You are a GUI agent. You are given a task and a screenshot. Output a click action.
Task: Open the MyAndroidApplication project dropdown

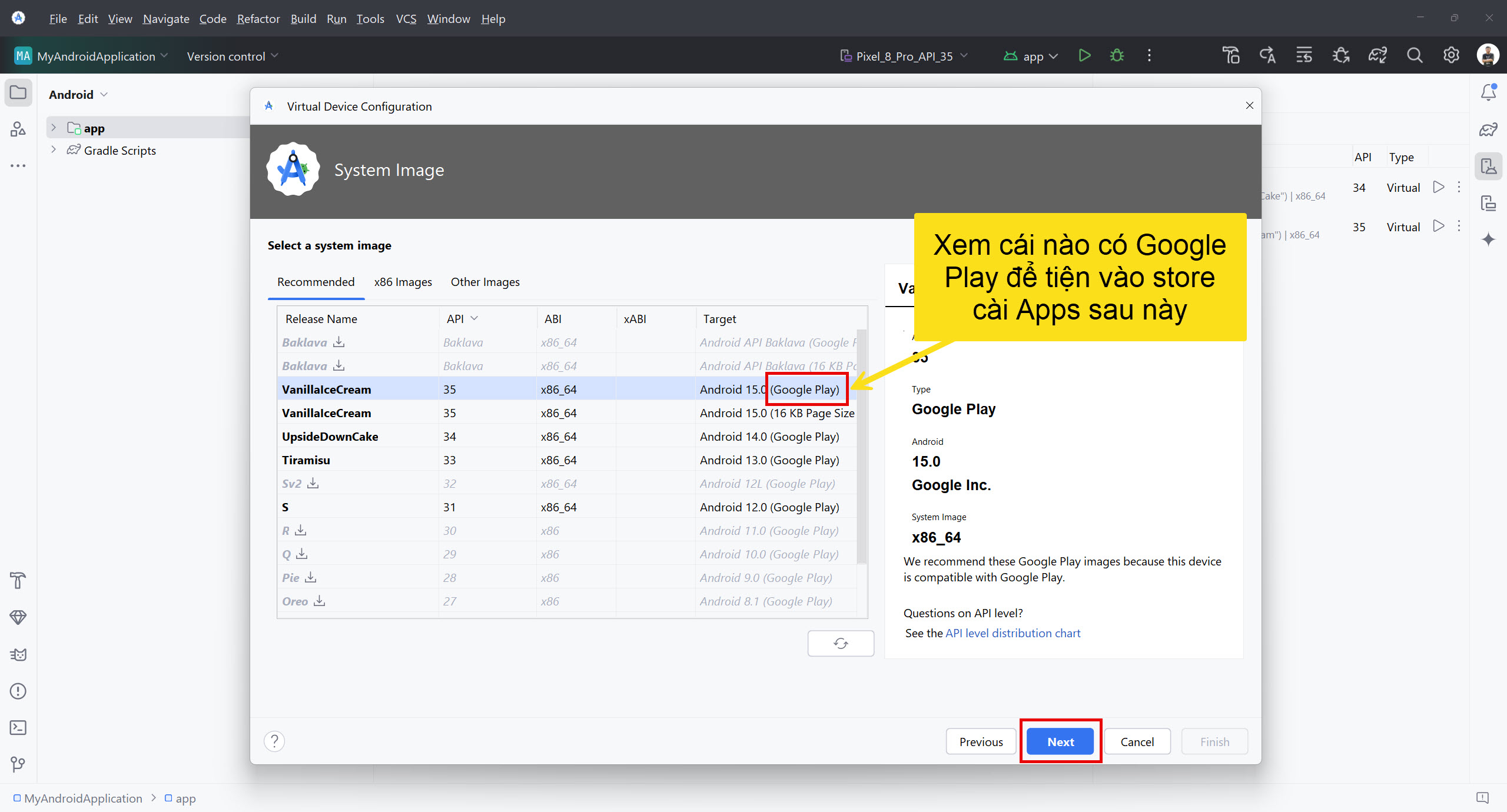point(91,56)
